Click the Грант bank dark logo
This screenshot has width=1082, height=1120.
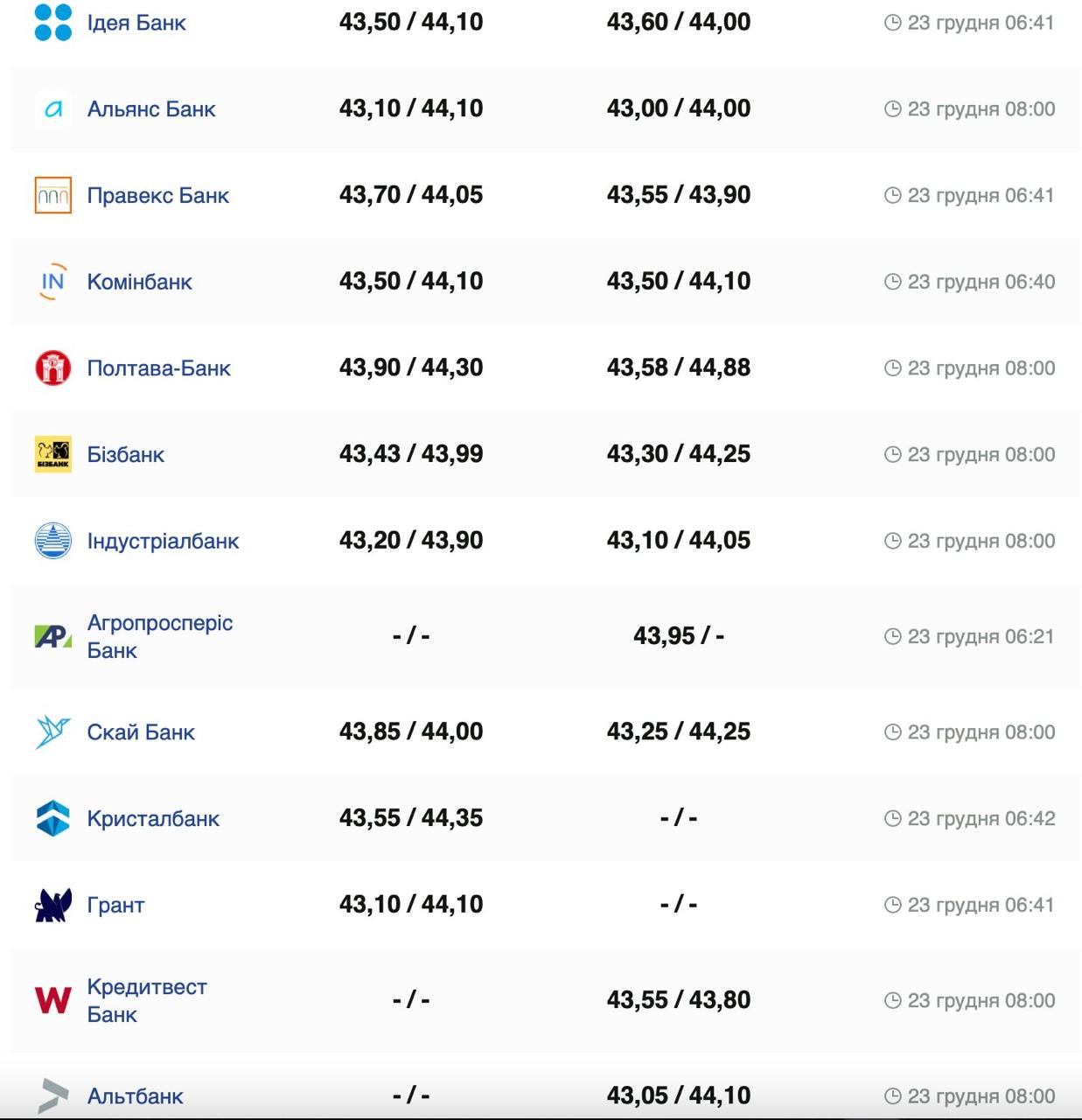52,905
